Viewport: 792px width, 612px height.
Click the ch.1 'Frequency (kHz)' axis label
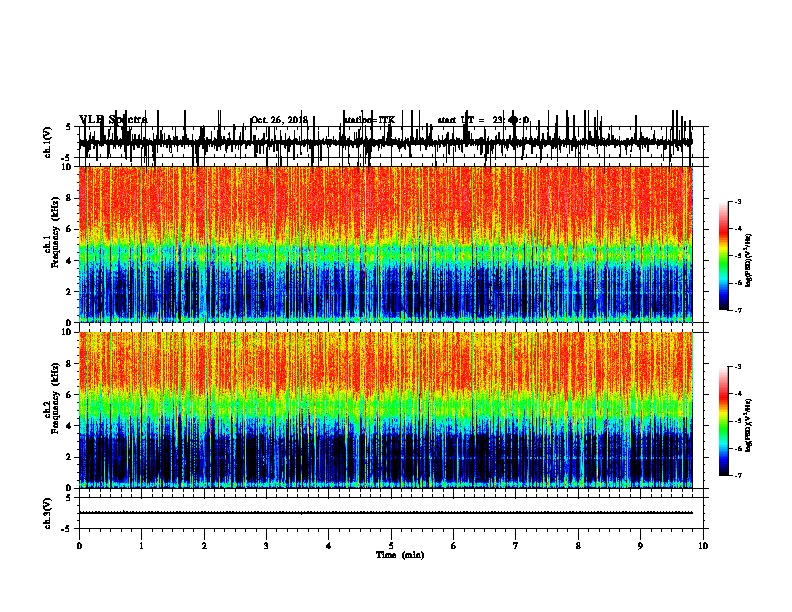(x=55, y=232)
